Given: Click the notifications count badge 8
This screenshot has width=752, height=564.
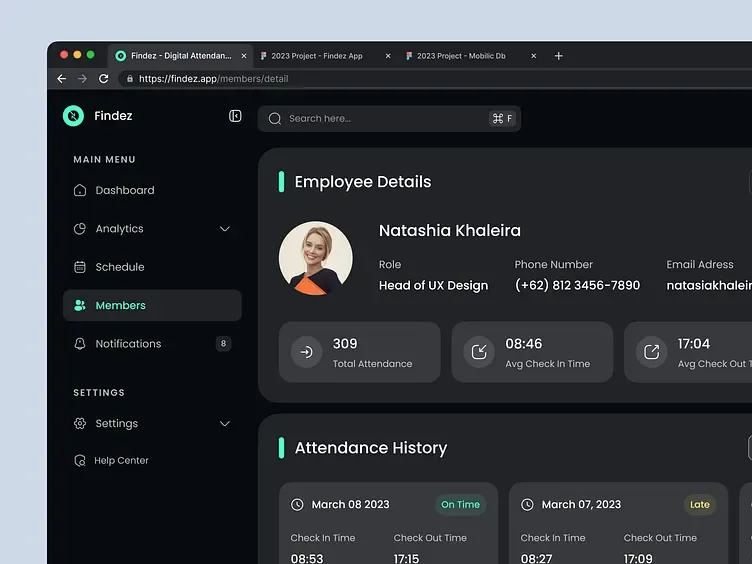Looking at the screenshot, I should point(223,343).
